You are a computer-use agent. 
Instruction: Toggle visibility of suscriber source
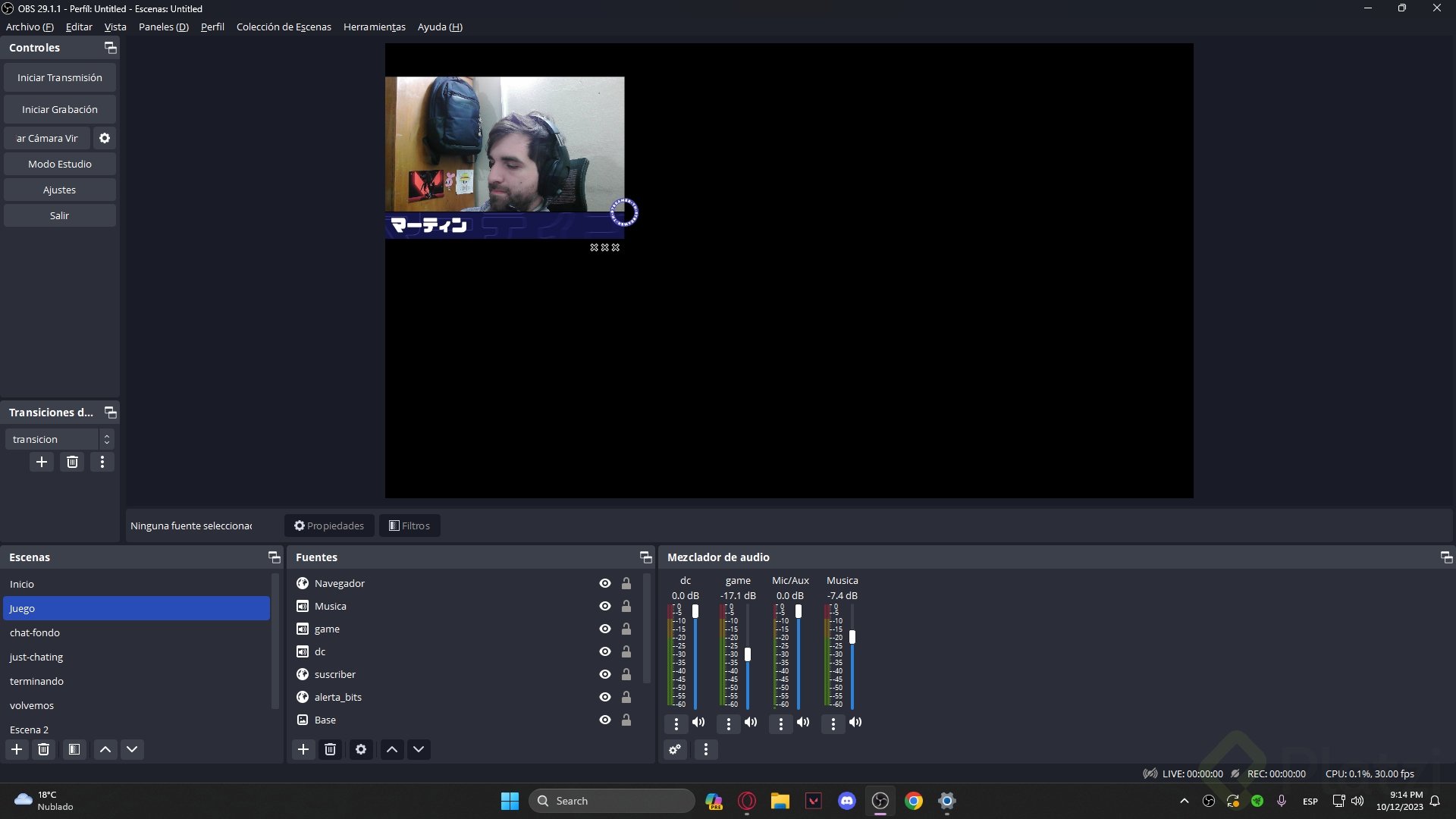(605, 674)
